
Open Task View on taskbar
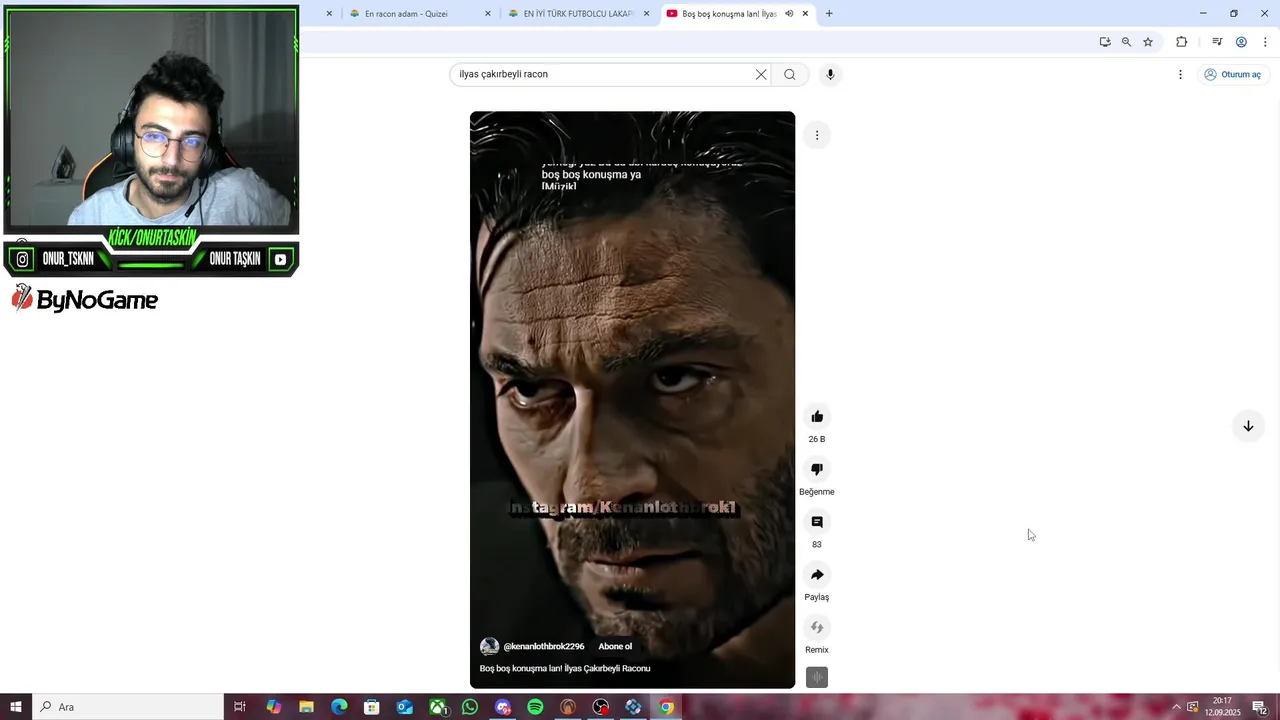(240, 707)
